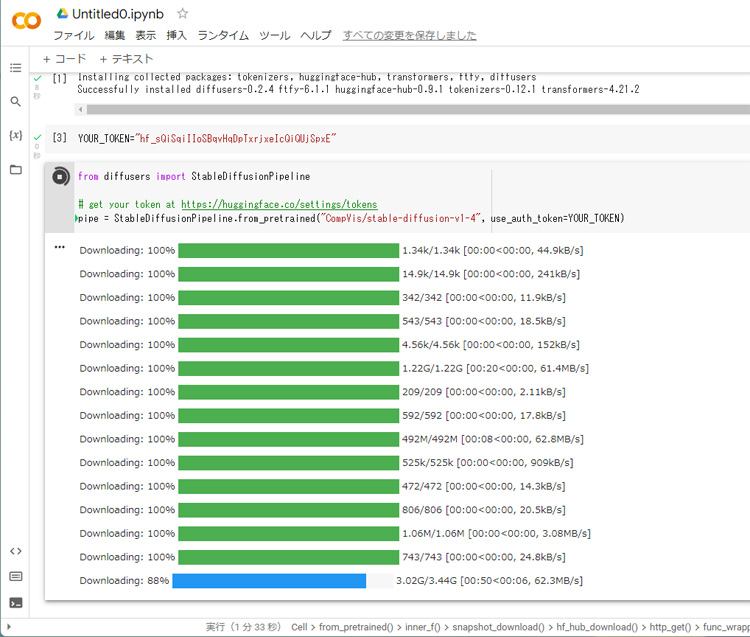Add a code cell with + コード
This screenshot has width=750, height=637.
64,59
